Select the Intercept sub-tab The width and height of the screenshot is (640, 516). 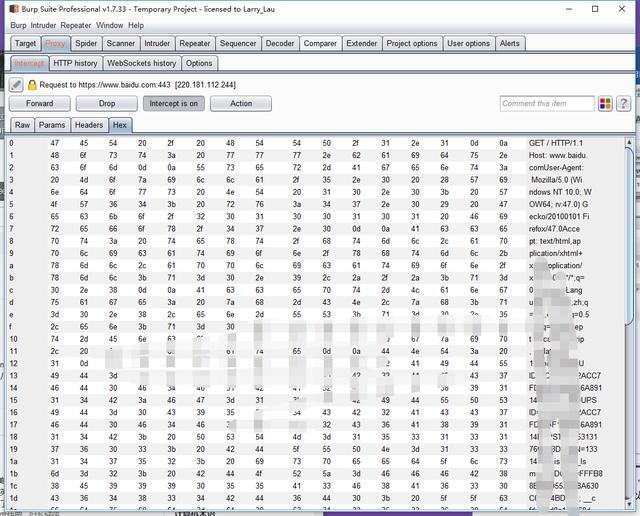coord(29,63)
